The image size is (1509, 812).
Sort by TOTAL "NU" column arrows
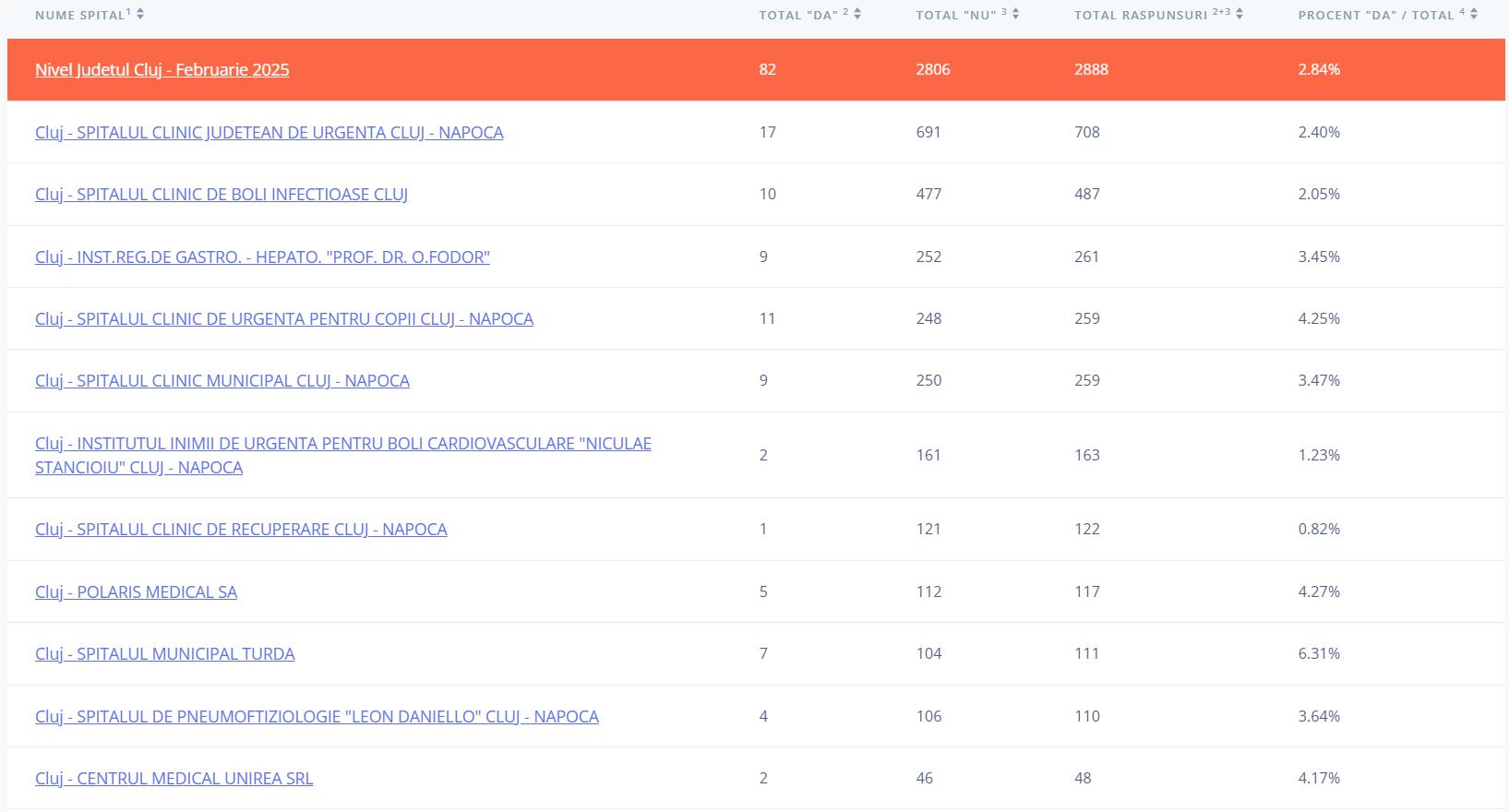[1015, 15]
